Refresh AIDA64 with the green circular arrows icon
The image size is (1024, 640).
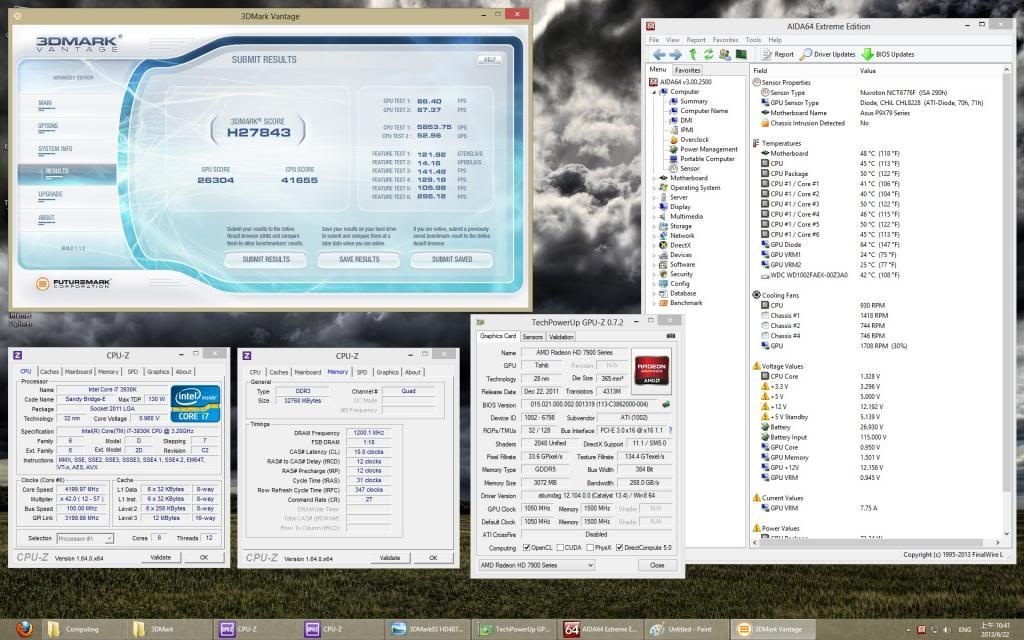[708, 54]
